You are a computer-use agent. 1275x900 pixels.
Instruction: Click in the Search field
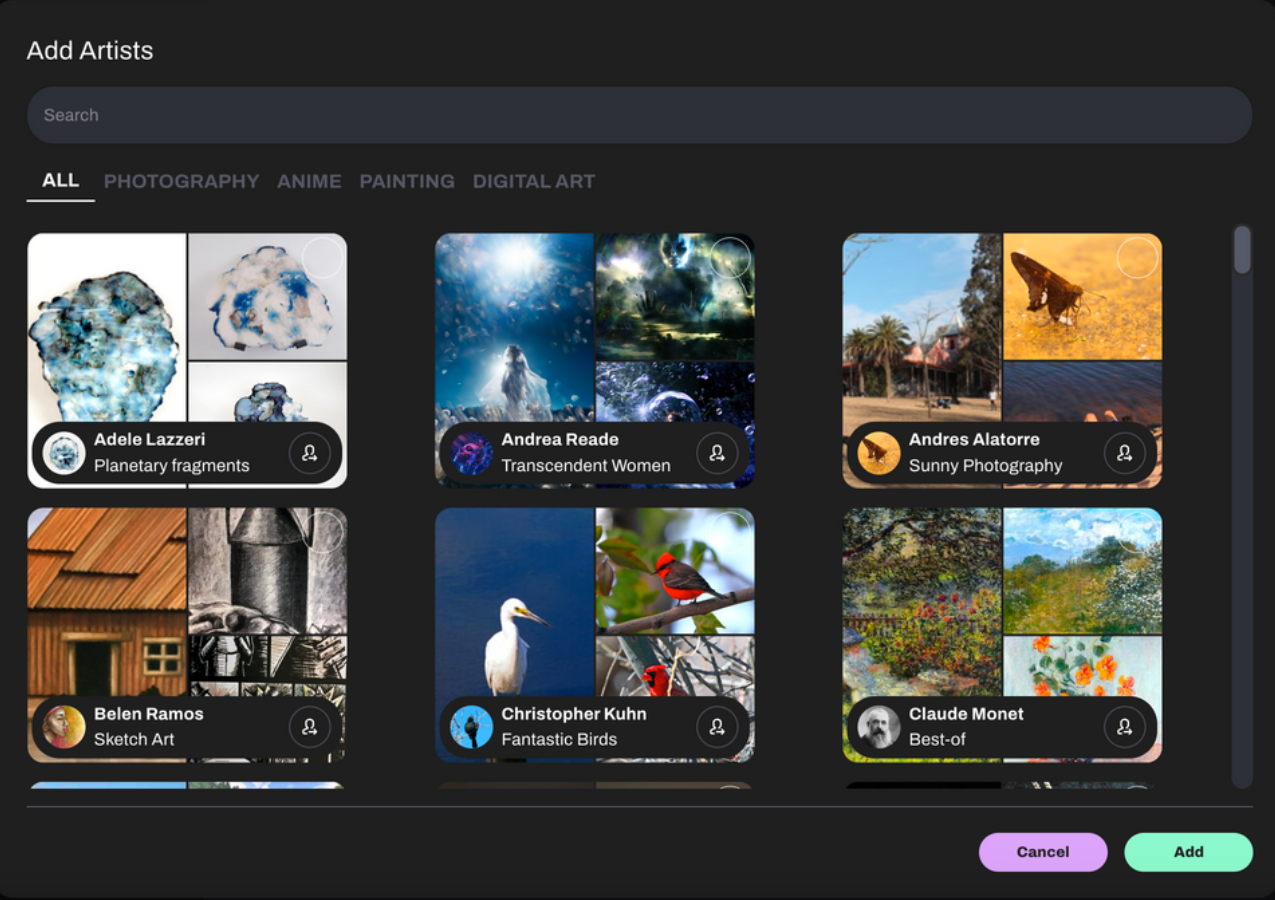(639, 115)
